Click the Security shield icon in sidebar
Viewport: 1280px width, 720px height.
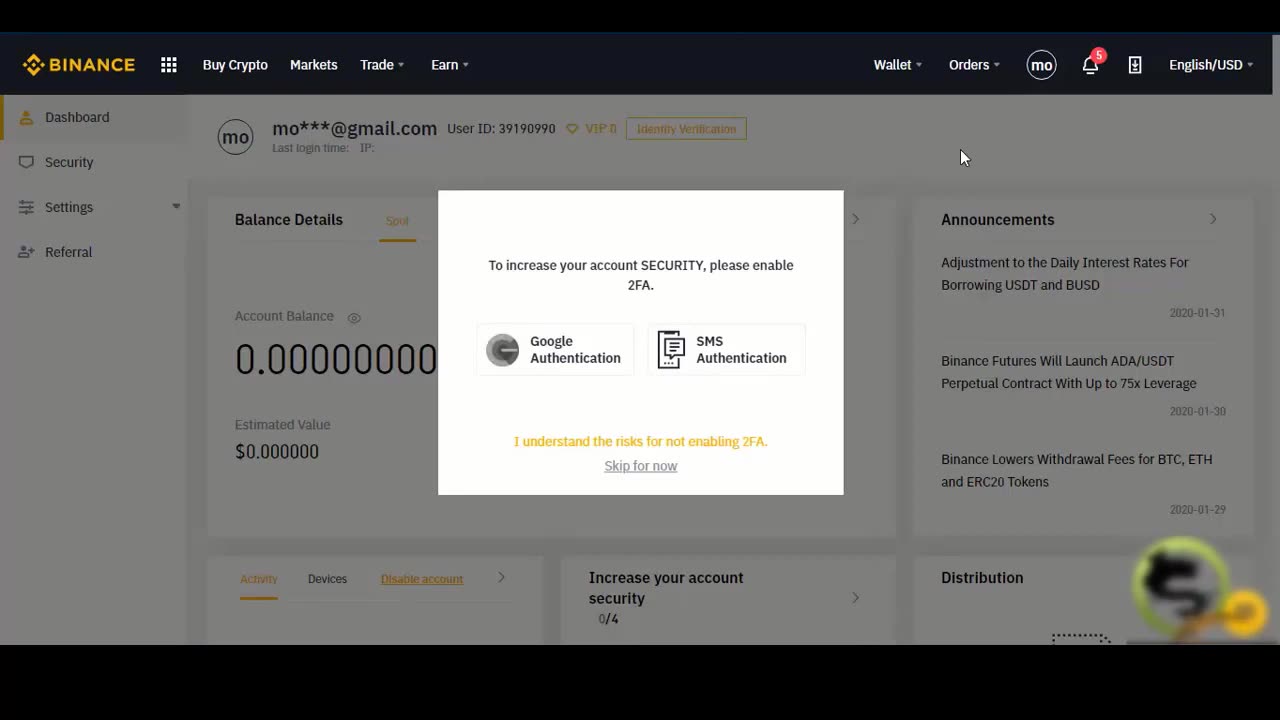click(26, 162)
